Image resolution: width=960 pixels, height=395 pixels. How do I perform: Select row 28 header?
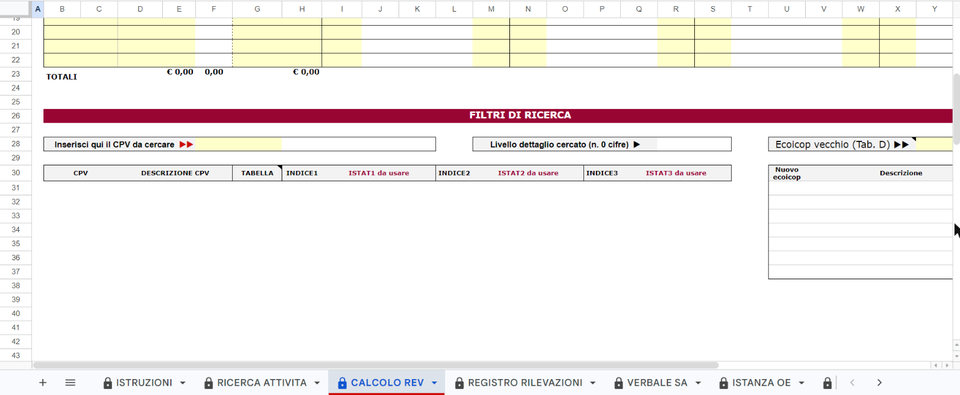coord(16,145)
